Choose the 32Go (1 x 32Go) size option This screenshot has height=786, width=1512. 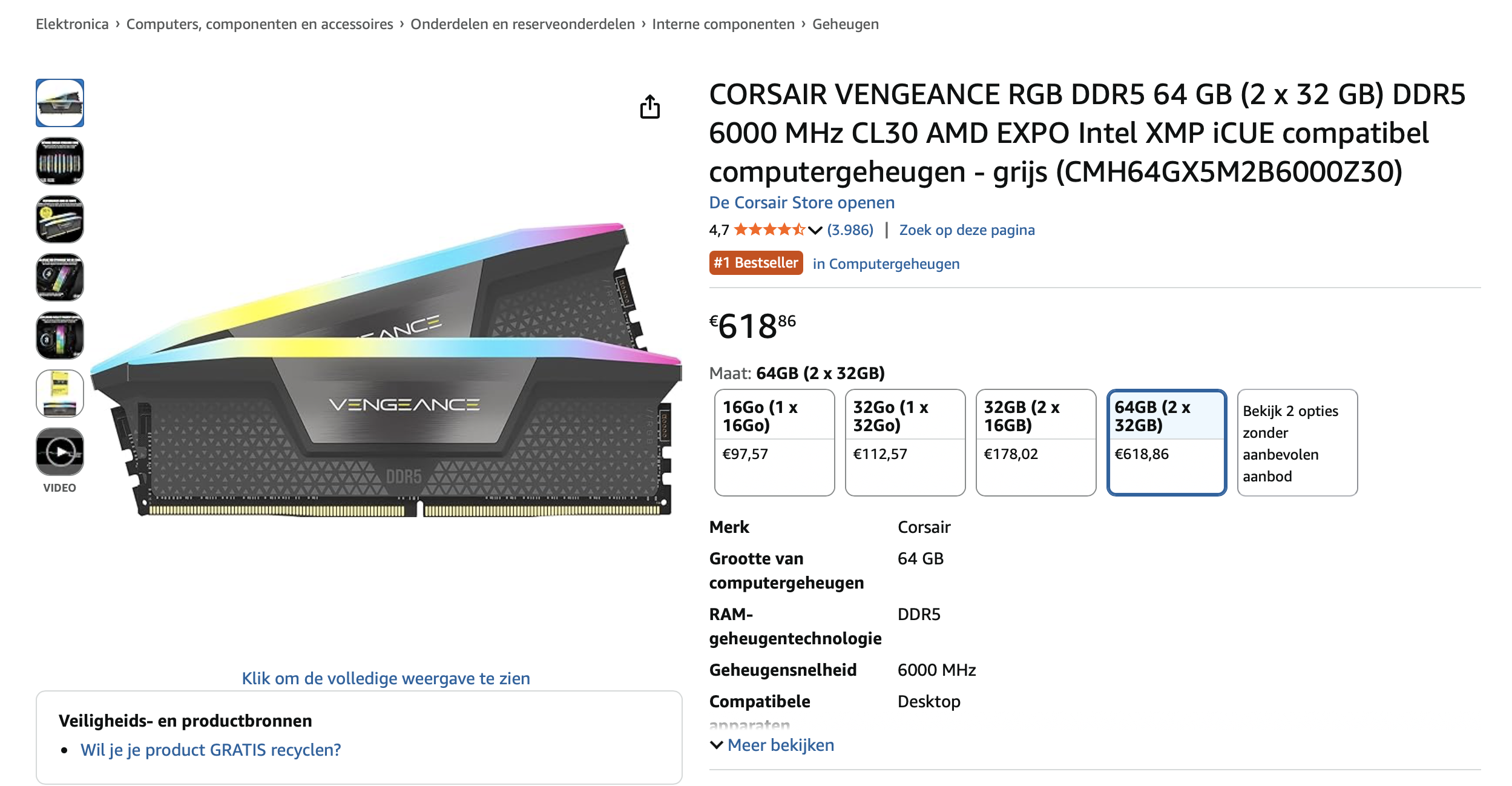tap(905, 442)
